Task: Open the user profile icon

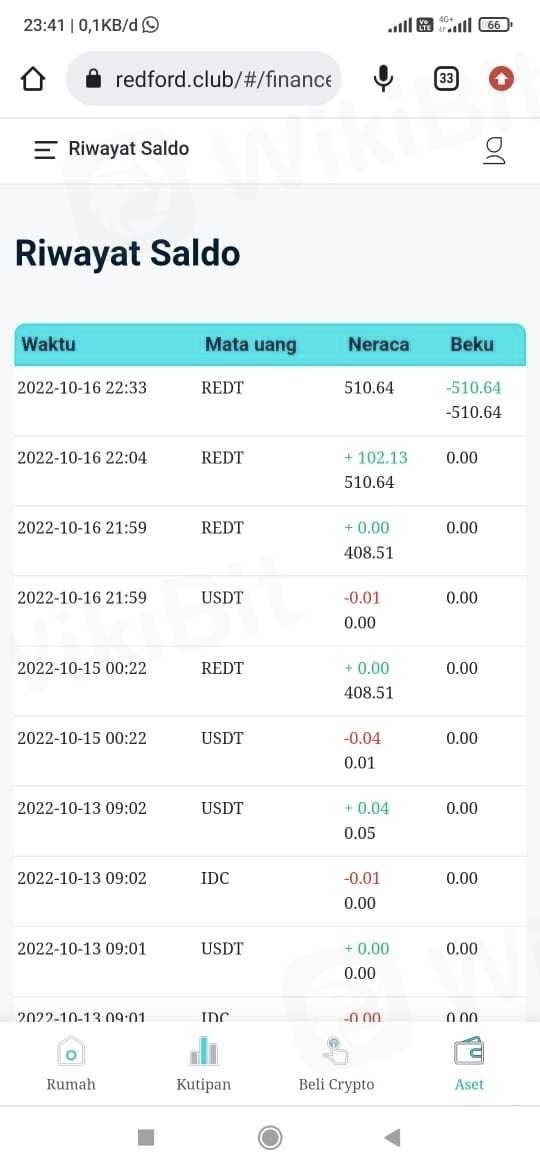Action: 495,150
